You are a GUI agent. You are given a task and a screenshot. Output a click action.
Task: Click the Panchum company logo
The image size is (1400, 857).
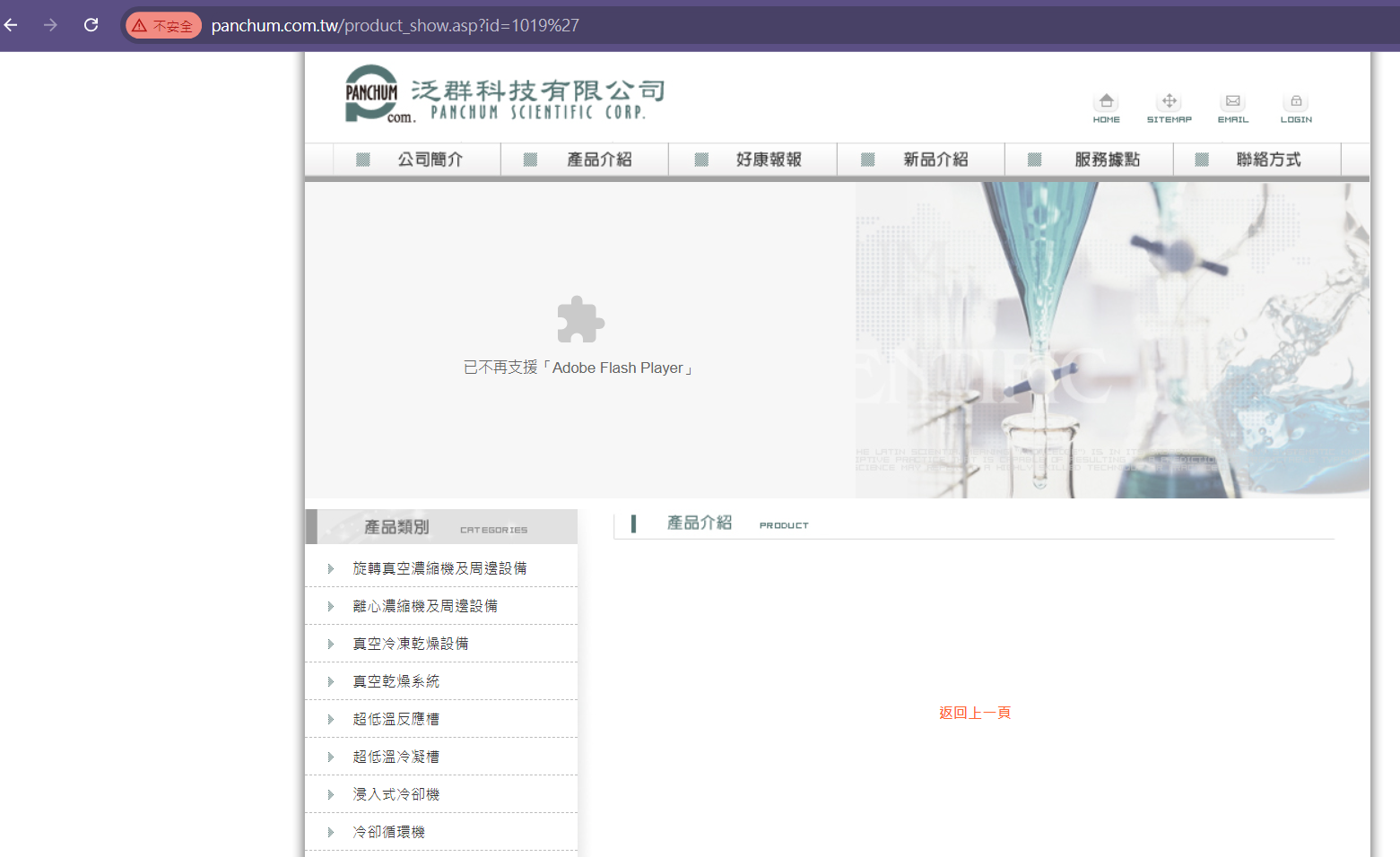point(505,94)
